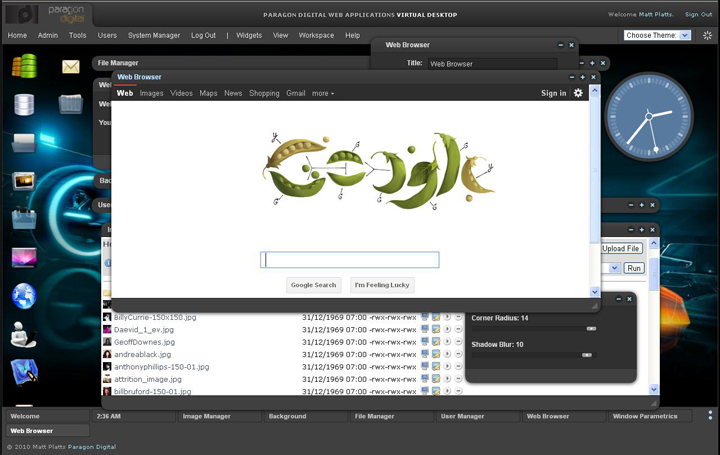Viewport: 720px width, 455px height.
Task: Open the Widgets menu
Action: 249,35
